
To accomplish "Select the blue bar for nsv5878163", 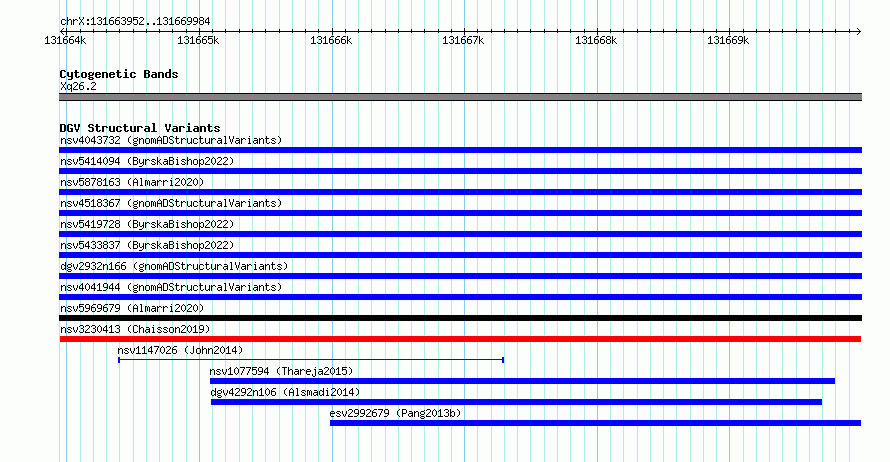I will [460, 192].
